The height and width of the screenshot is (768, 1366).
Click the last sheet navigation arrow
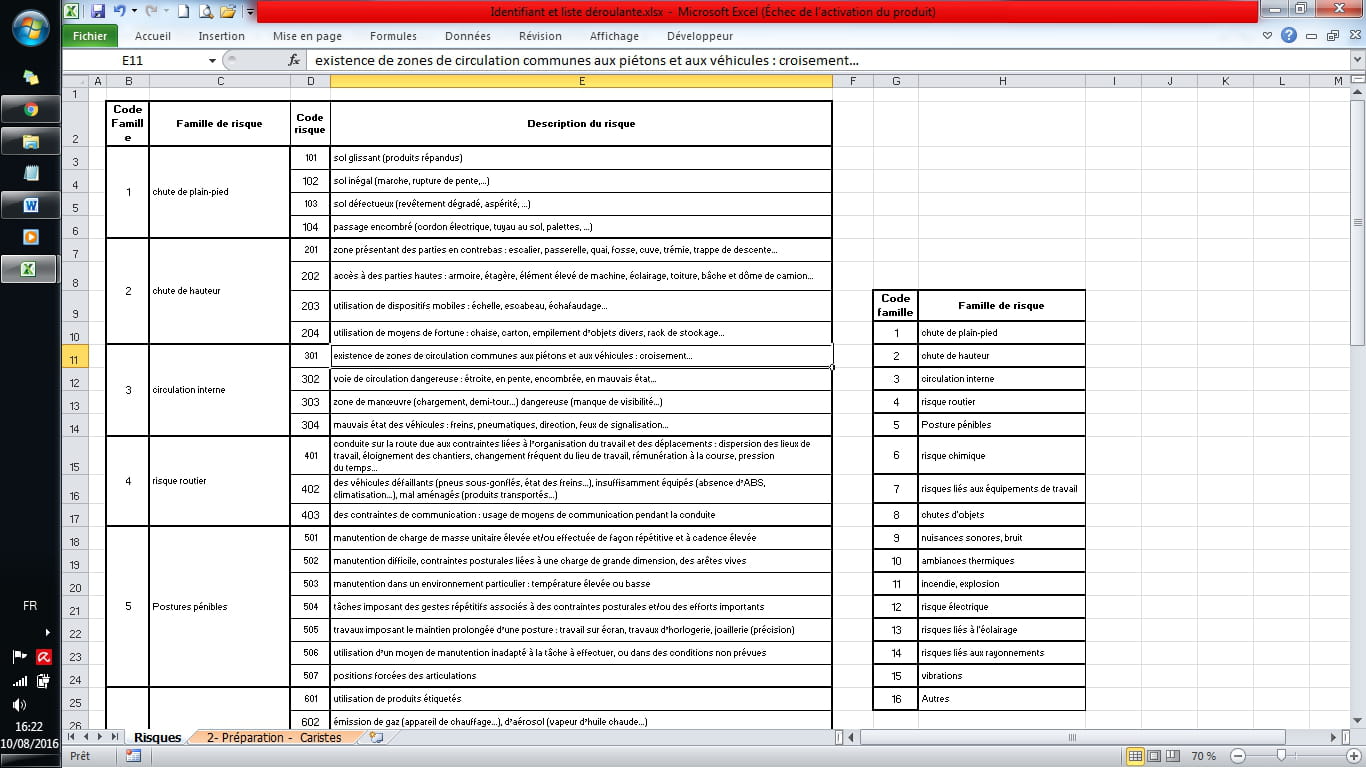point(113,737)
